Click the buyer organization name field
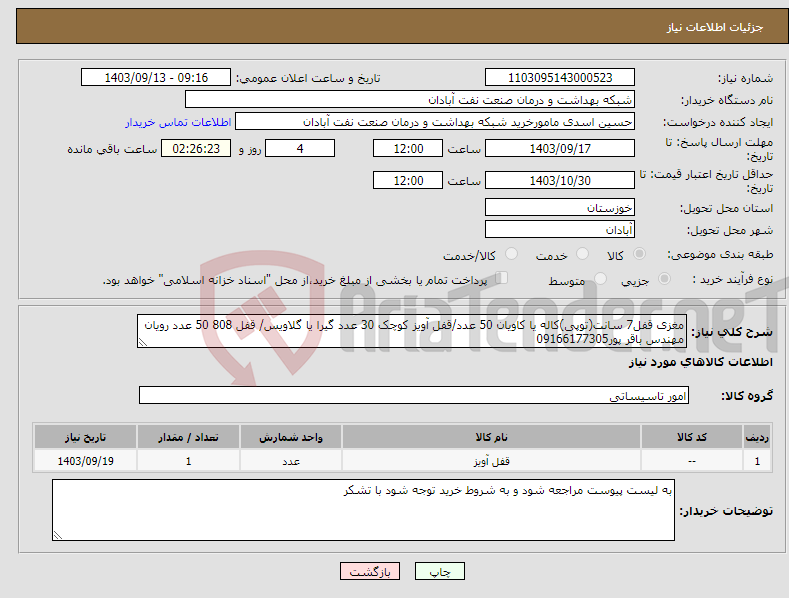 pos(410,100)
